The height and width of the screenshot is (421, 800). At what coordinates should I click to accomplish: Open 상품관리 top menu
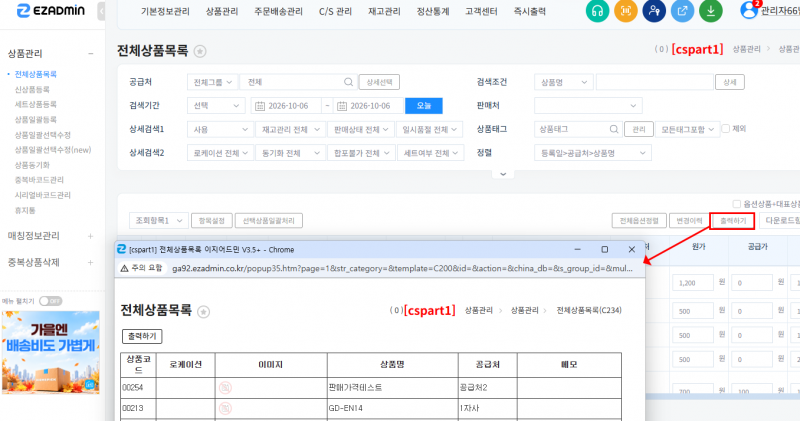(x=222, y=11)
